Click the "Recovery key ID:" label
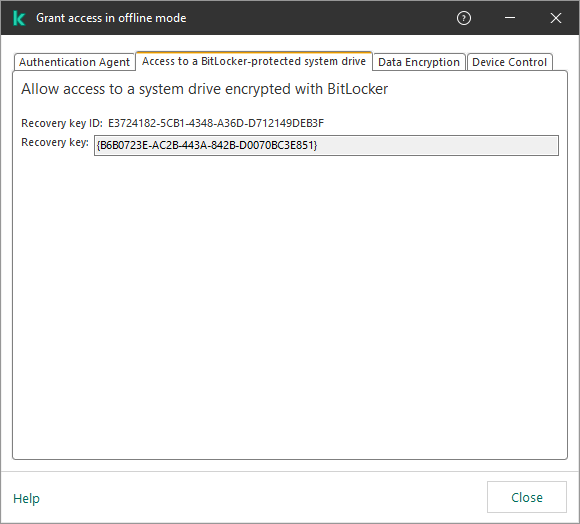Viewport: 580px width, 524px height. [x=62, y=123]
